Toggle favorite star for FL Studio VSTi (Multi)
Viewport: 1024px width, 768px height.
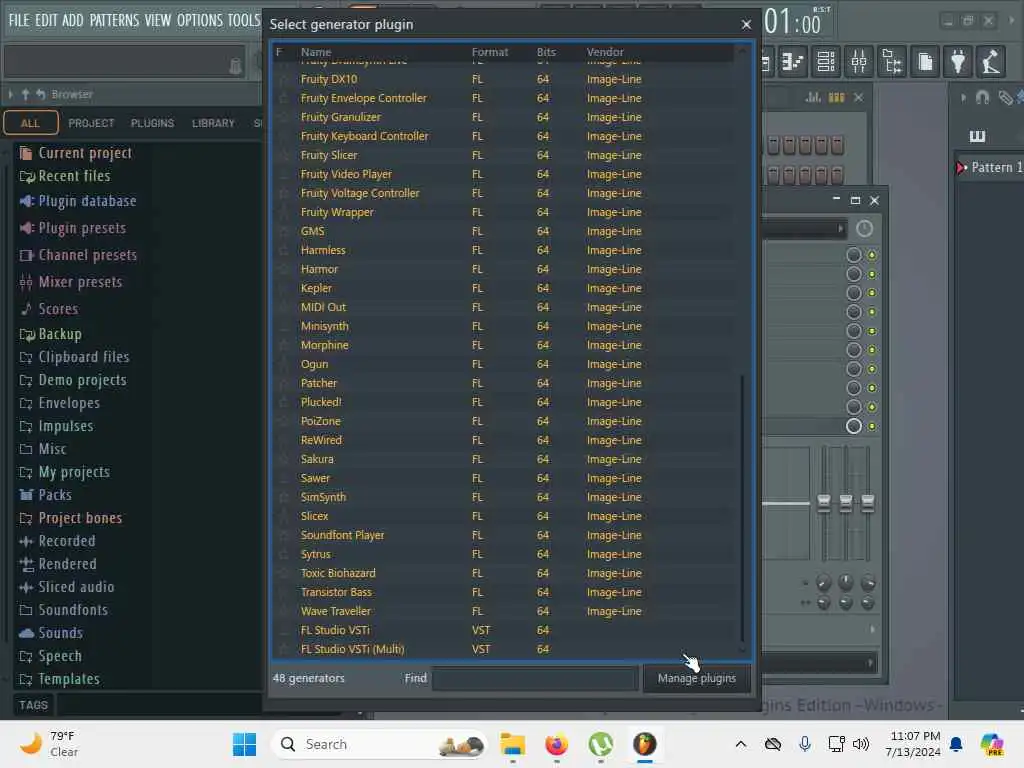(x=283, y=650)
